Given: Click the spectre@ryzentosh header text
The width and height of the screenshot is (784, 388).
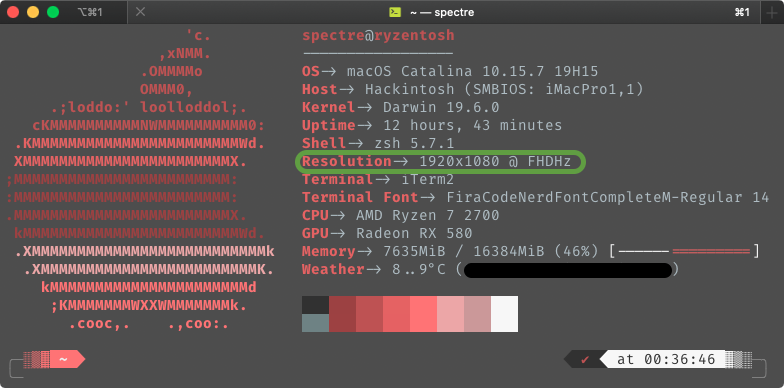Looking at the screenshot, I should pos(378,36).
